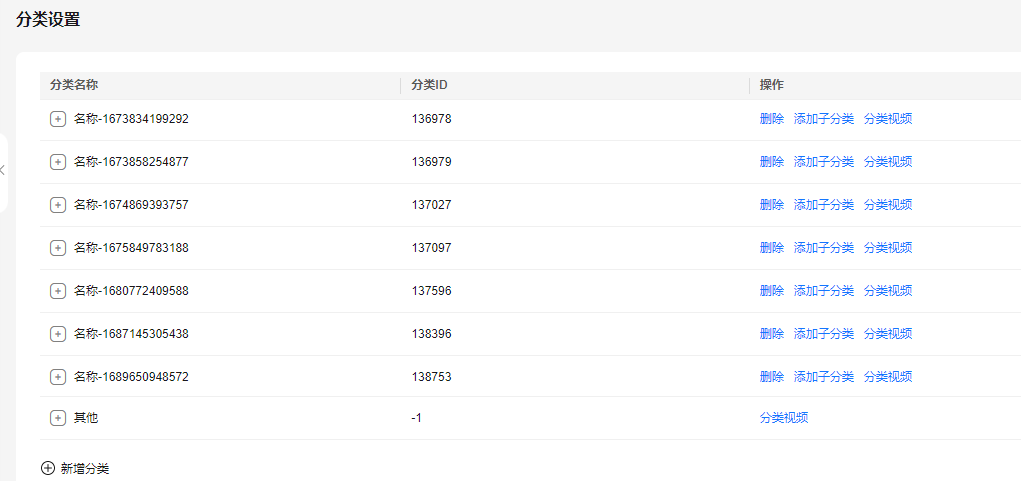Viewport: 1021px width, 481px height.
Task: Delete category with ID 138753
Action: (772, 377)
